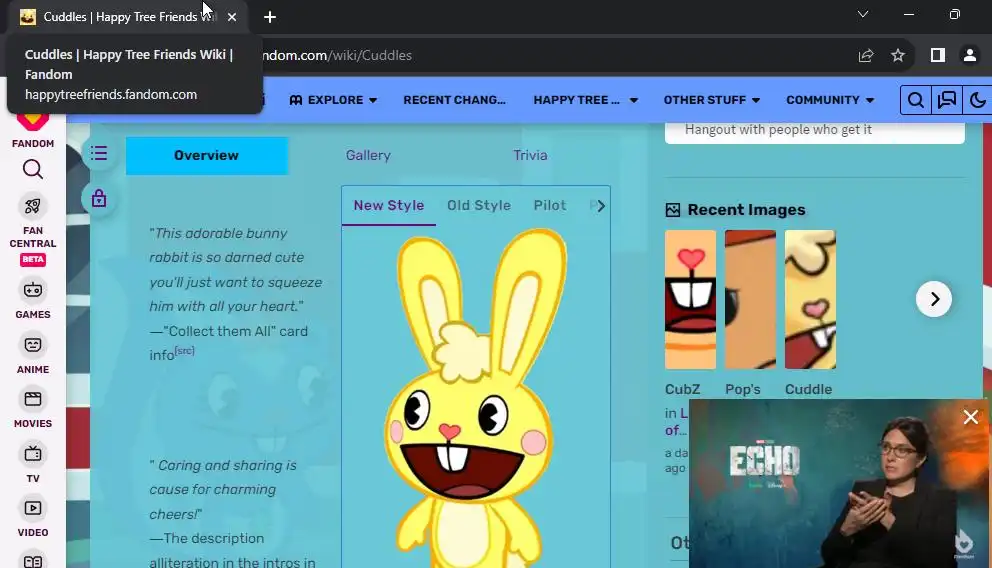Switch to the Trivia tab
Screen dimensions: 992x568
click(x=530, y=156)
